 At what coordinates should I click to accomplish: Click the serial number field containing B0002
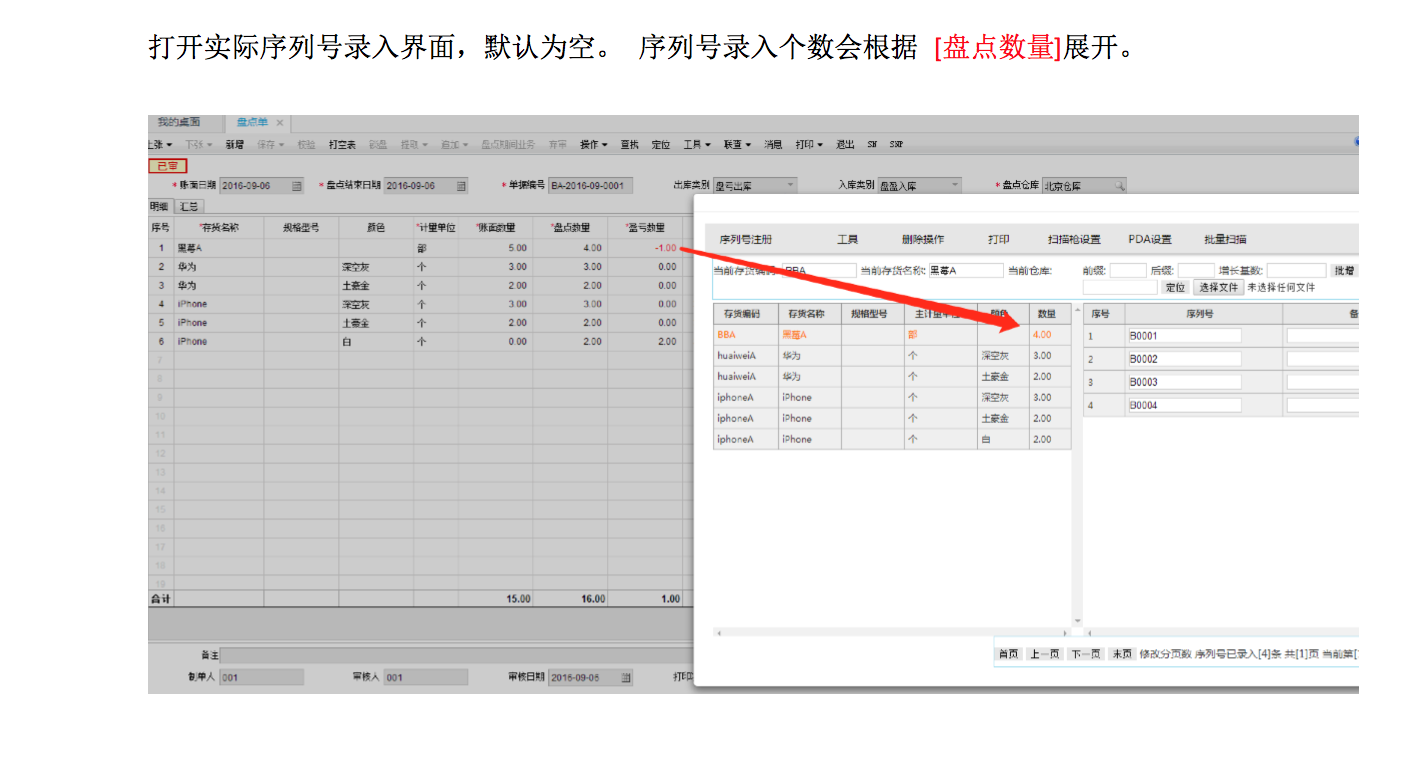tap(1184, 359)
